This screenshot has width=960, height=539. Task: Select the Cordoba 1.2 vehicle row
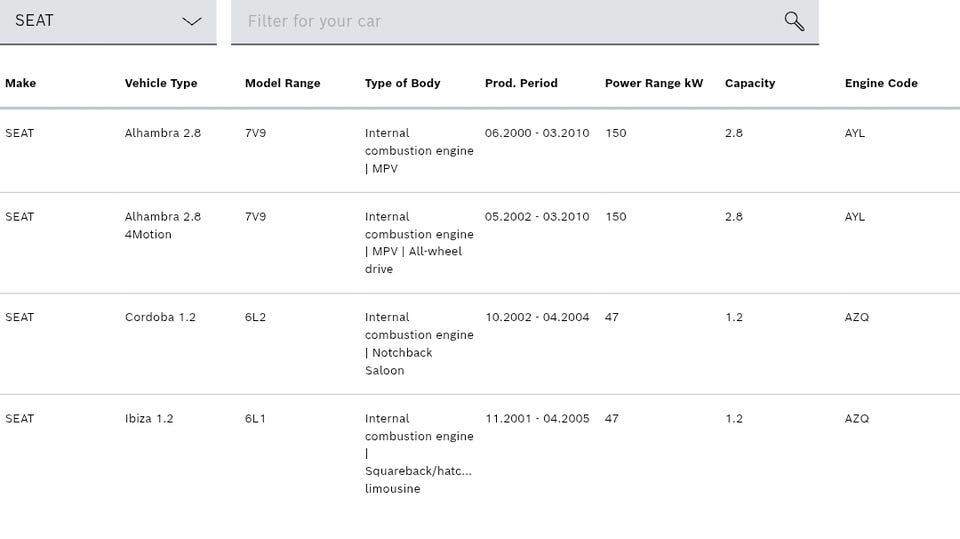pyautogui.click(x=160, y=317)
